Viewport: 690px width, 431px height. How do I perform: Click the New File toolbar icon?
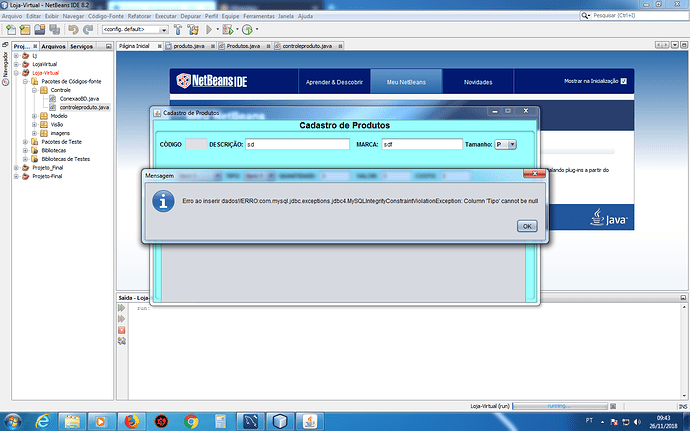point(11,29)
